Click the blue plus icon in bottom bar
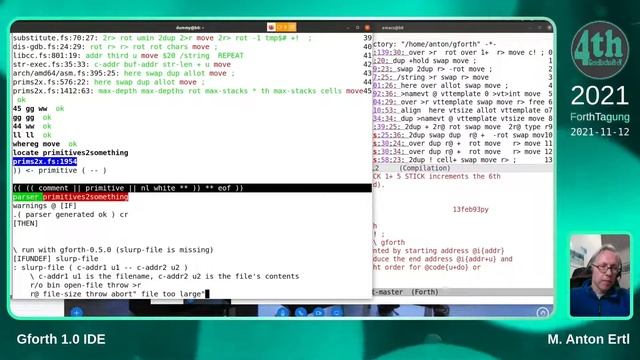The width and height of the screenshot is (640, 360). click(x=76, y=313)
